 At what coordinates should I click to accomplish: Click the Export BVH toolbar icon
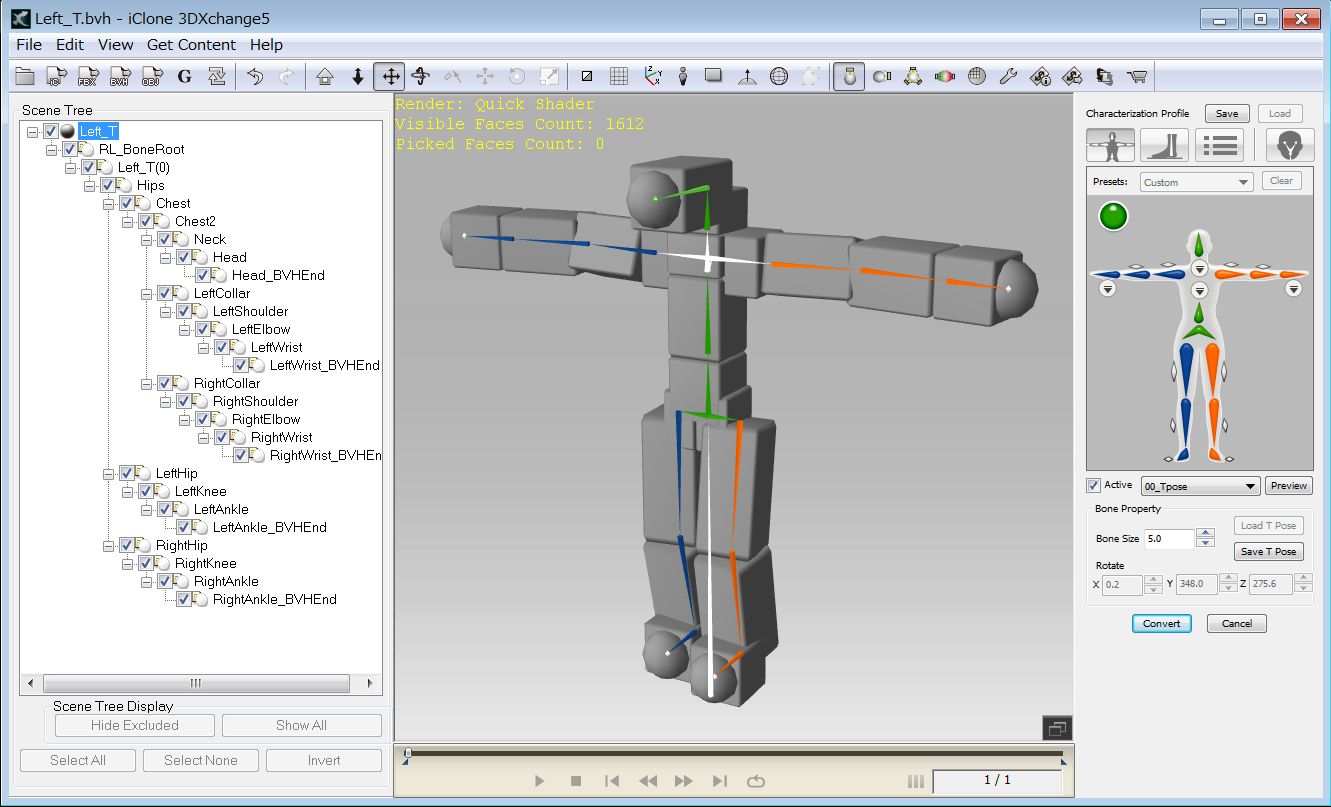click(x=120, y=76)
